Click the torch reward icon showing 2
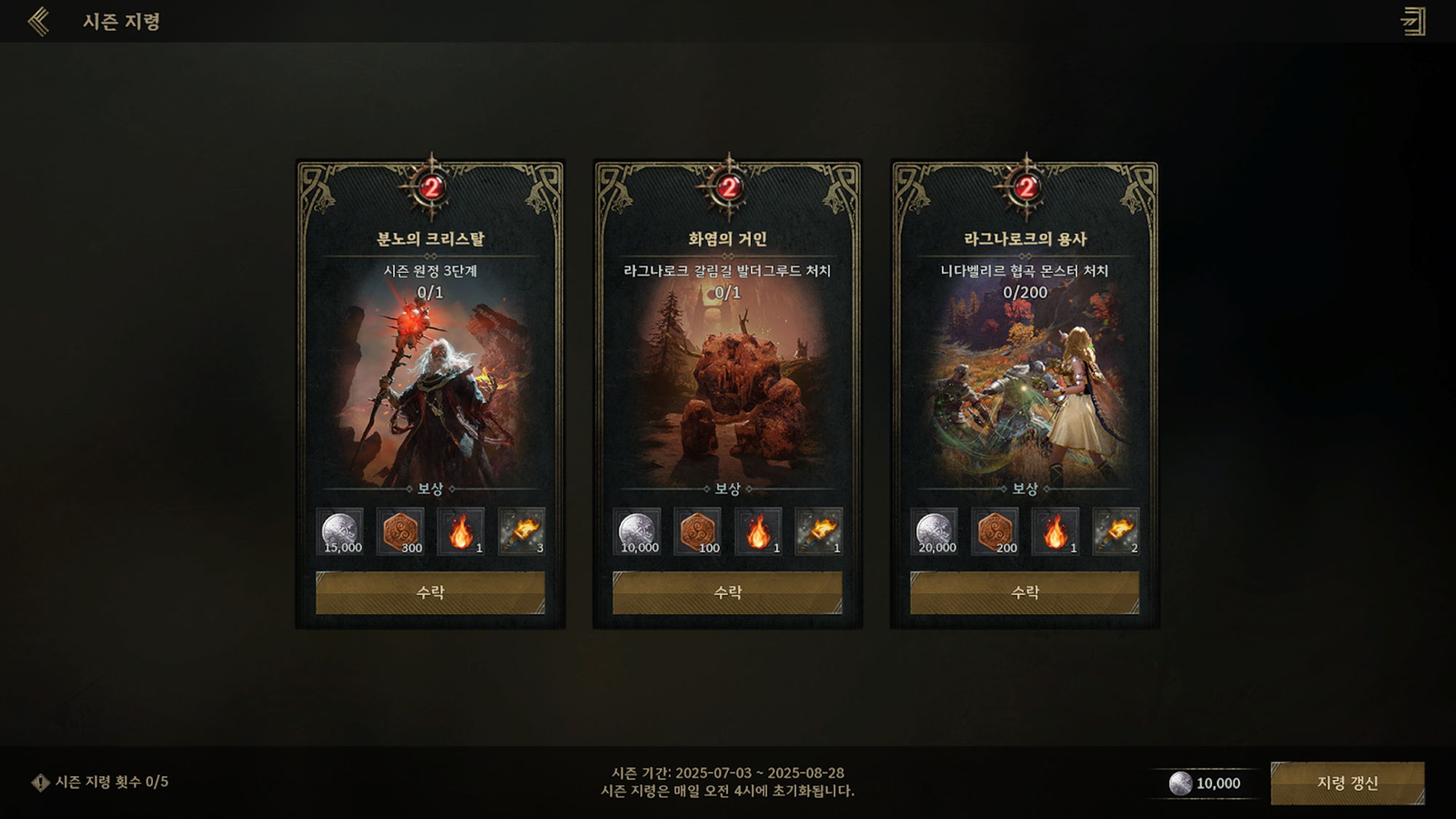1456x819 pixels. tap(1116, 531)
